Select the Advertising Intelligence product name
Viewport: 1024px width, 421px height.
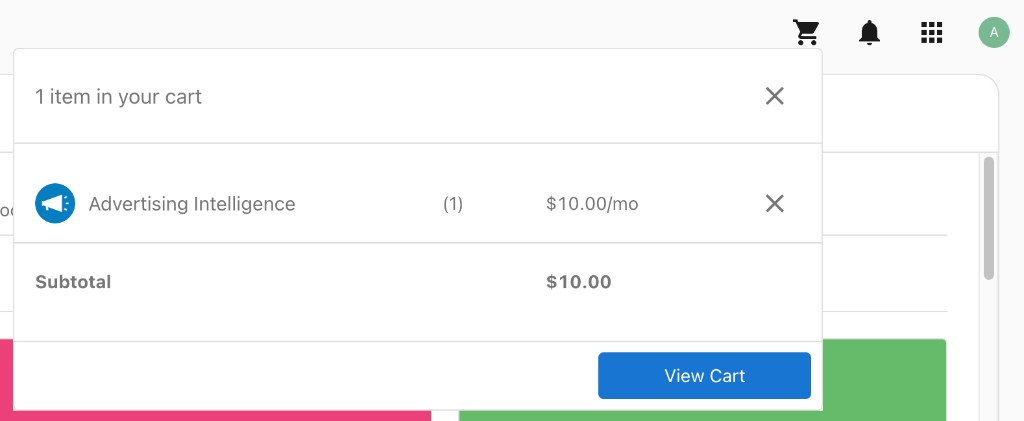pos(192,204)
